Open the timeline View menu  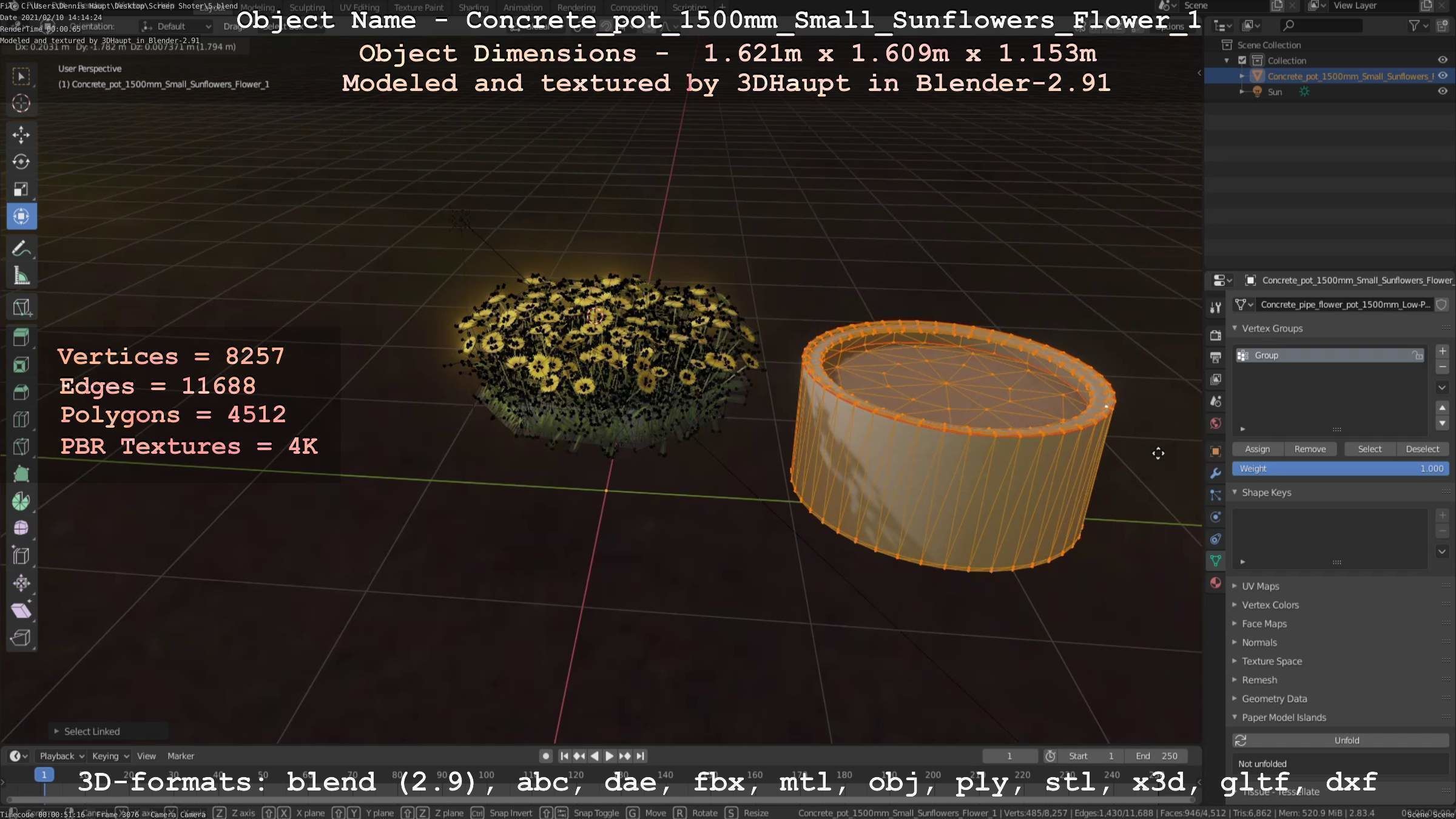pyautogui.click(x=146, y=756)
